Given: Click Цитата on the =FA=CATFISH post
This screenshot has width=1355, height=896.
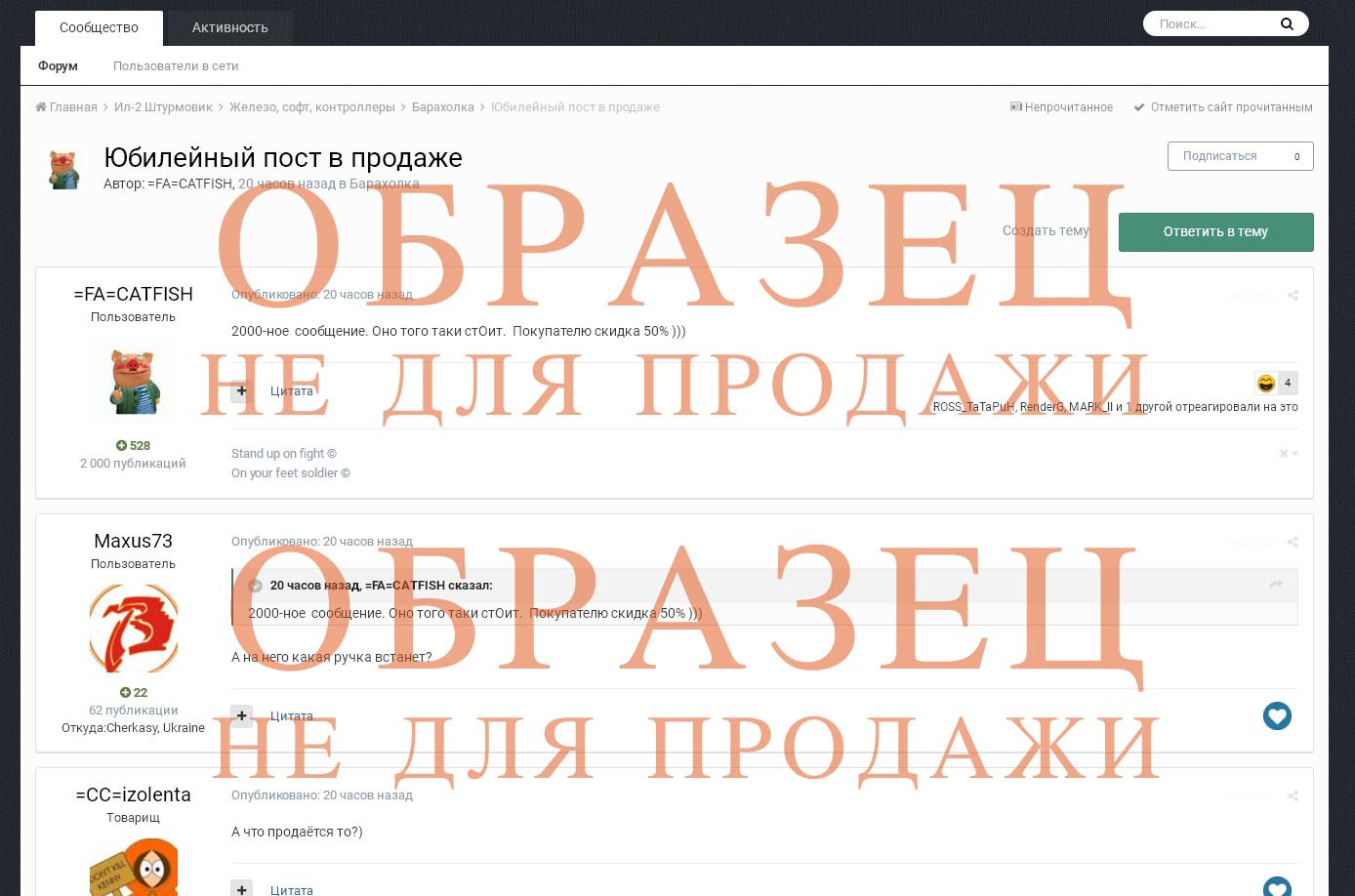Looking at the screenshot, I should click(x=292, y=391).
